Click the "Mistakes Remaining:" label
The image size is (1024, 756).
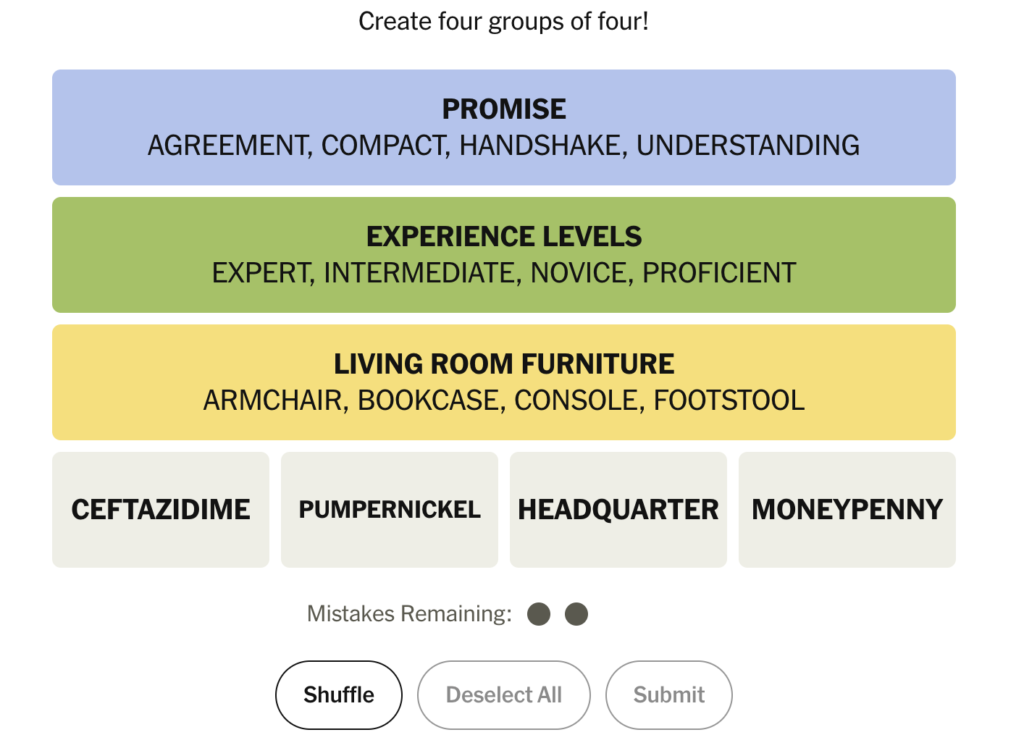point(409,614)
